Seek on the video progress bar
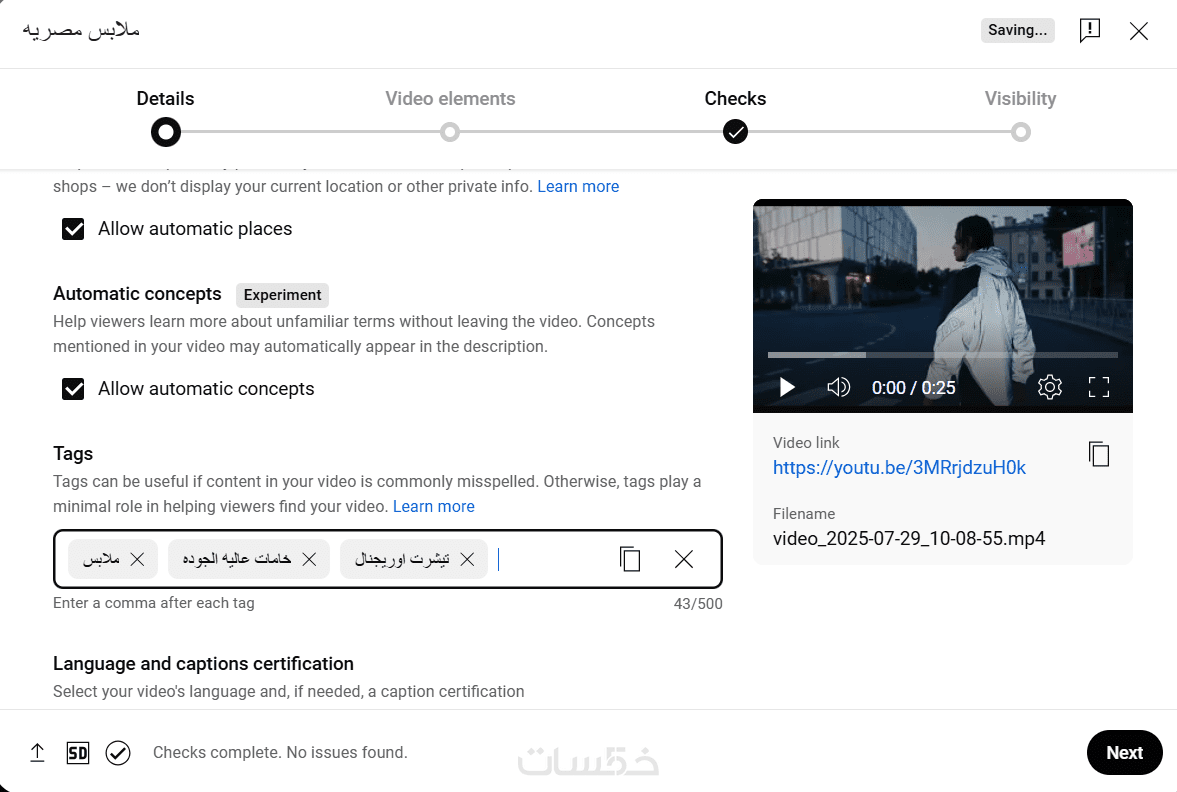 943,354
